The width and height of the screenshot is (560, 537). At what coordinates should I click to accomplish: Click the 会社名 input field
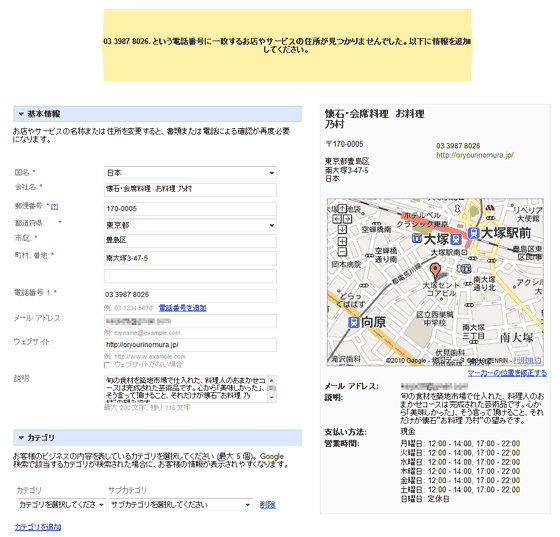point(190,189)
